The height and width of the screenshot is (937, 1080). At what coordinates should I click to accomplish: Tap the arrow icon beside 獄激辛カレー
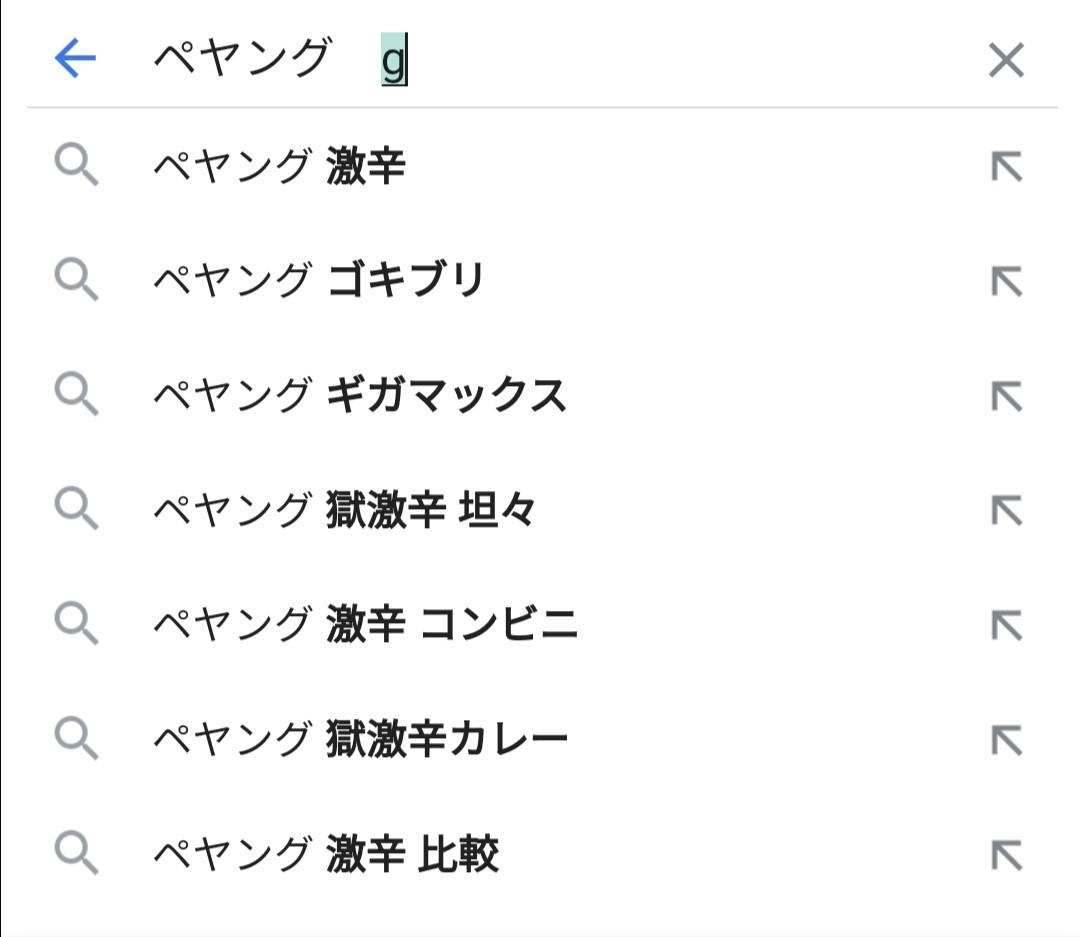(1006, 741)
